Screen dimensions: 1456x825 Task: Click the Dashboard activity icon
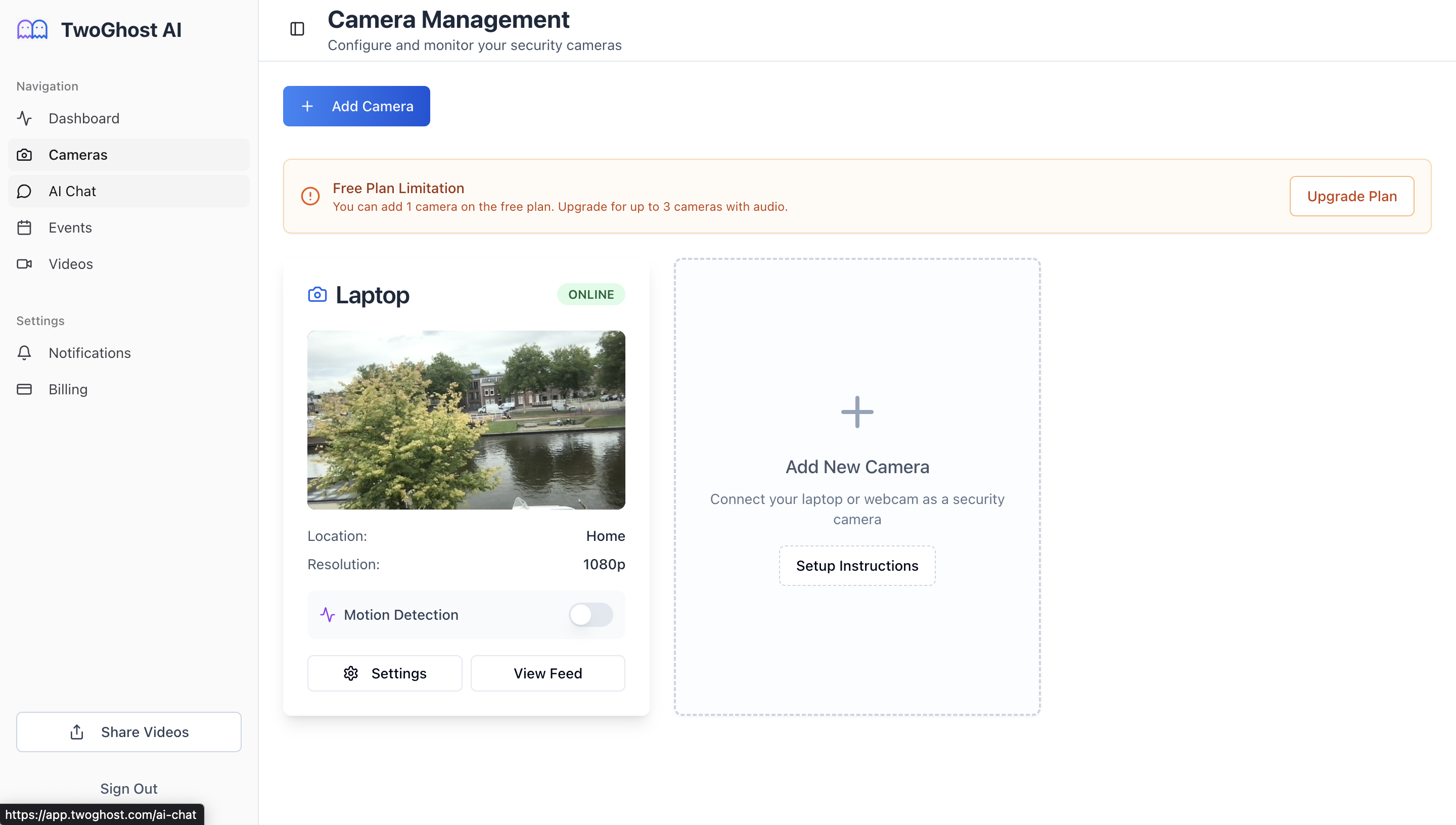click(24, 118)
